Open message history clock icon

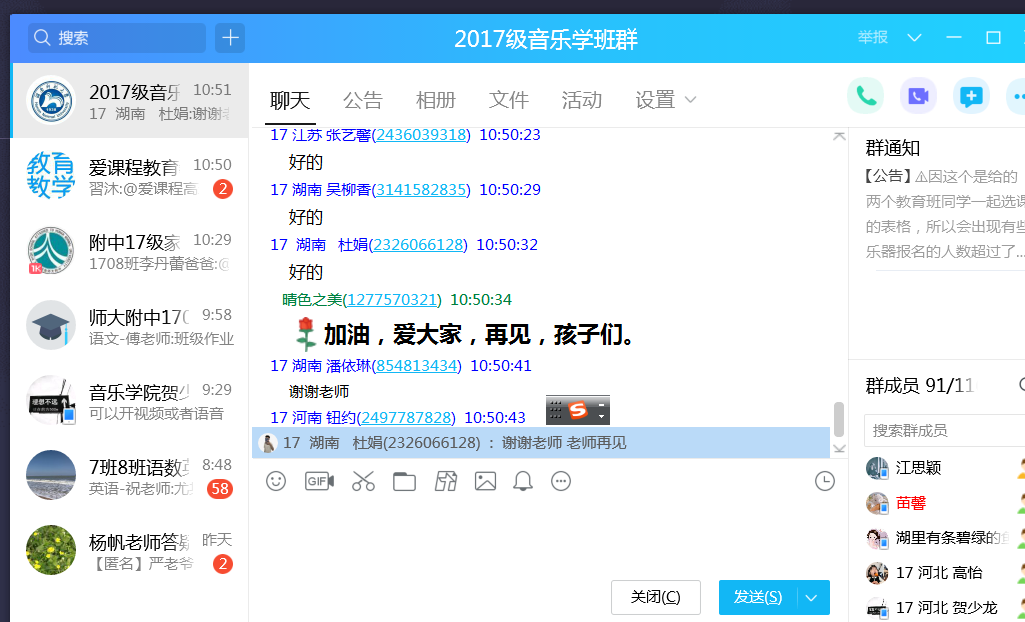[825, 481]
